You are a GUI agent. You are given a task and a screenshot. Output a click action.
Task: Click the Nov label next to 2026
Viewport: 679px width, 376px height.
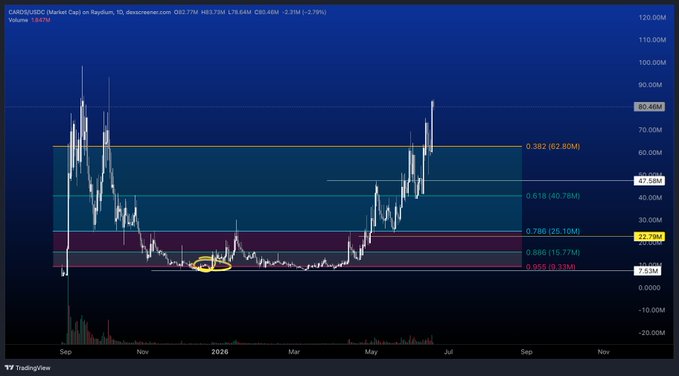[x=143, y=352]
